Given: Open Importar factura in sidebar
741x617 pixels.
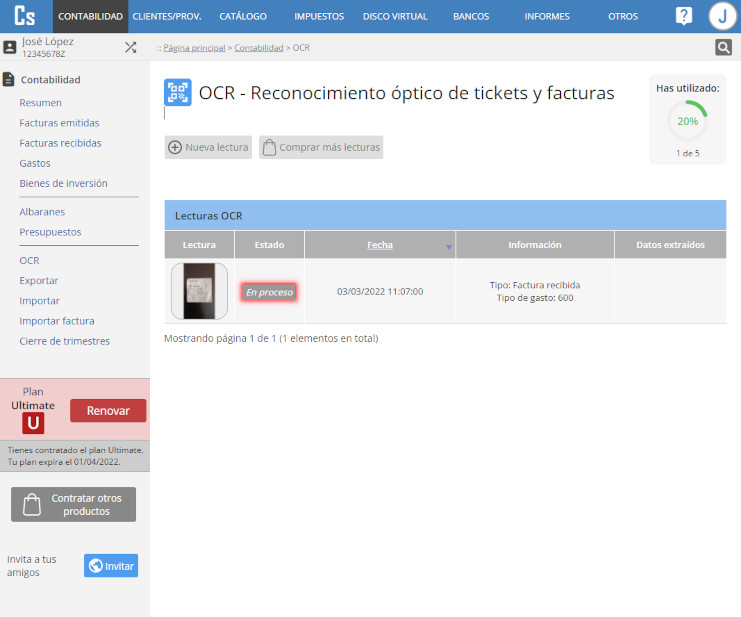Looking at the screenshot, I should 57,321.
